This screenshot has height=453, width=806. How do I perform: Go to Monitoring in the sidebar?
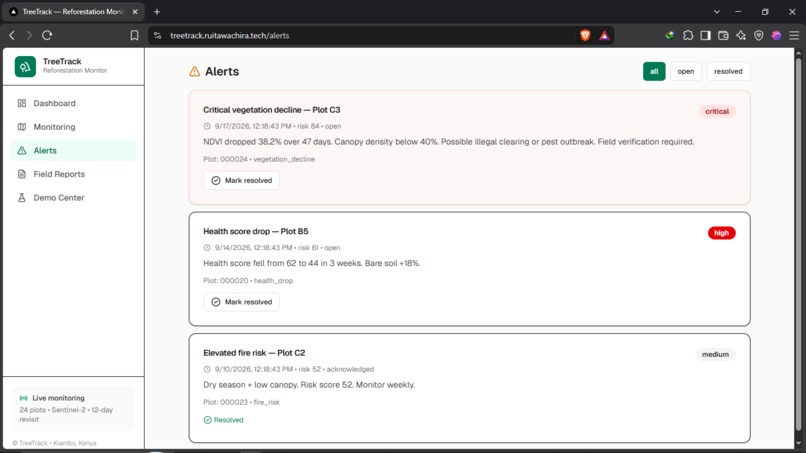[74, 127]
